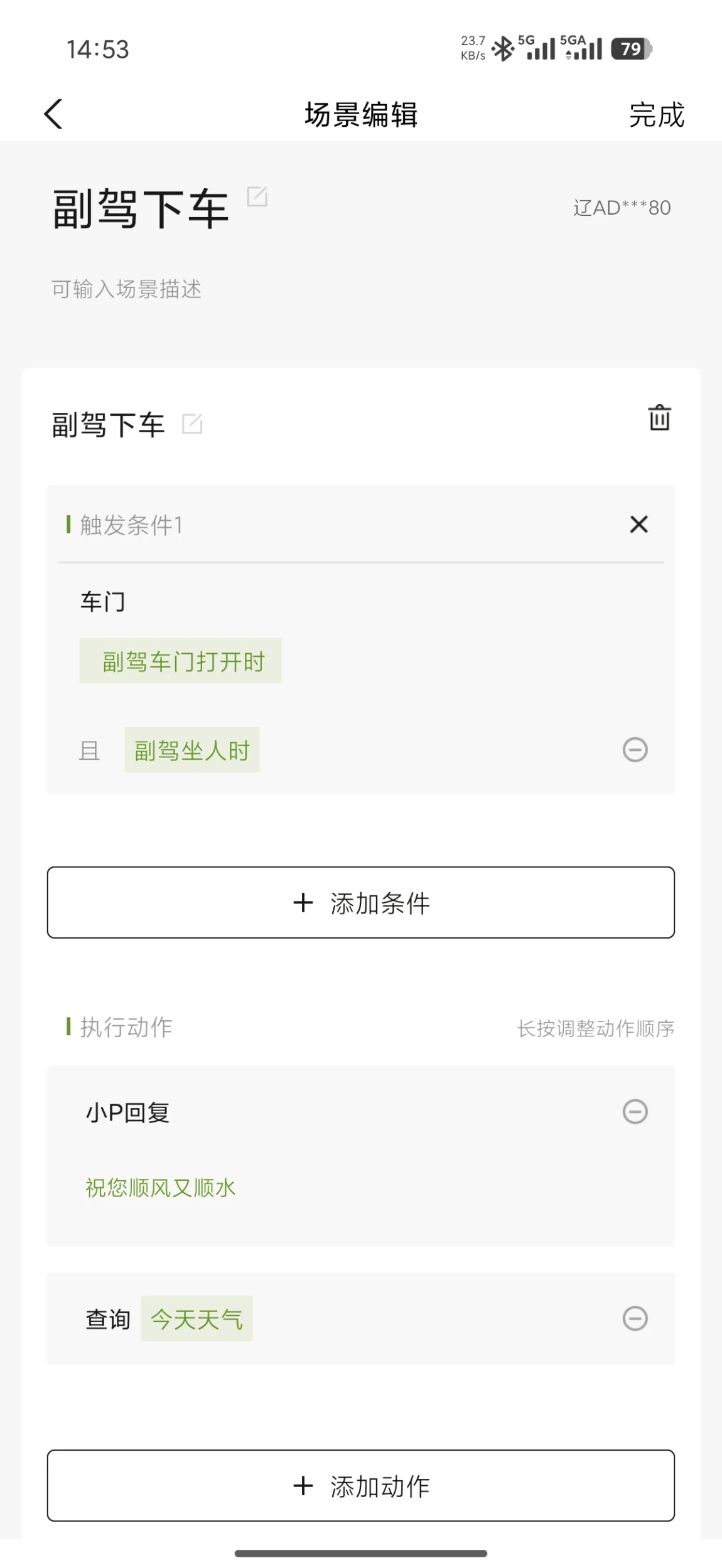This screenshot has height=1568, width=722.
Task: Tap the 小P回复 action title
Action: tap(128, 1112)
